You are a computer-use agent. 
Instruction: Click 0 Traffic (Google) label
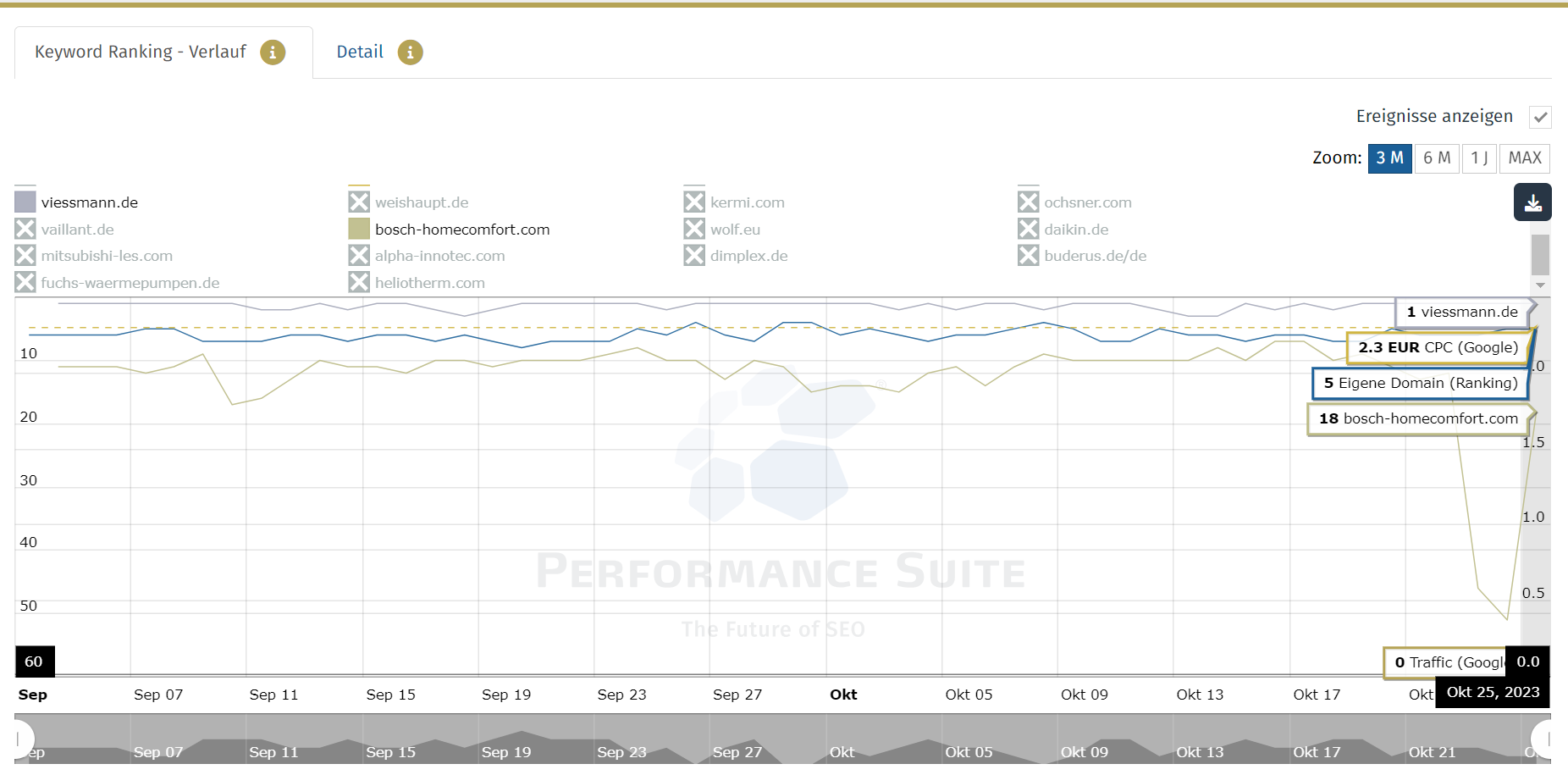tap(1445, 663)
